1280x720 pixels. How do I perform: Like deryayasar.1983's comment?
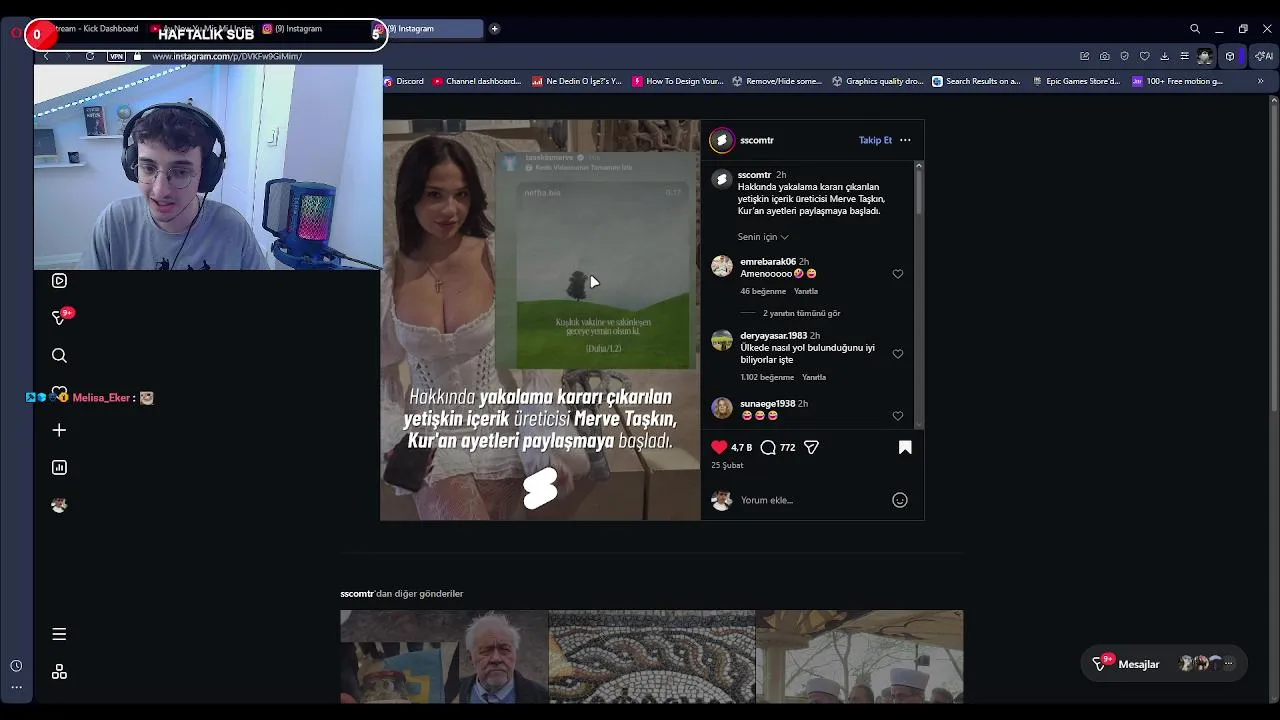click(898, 354)
